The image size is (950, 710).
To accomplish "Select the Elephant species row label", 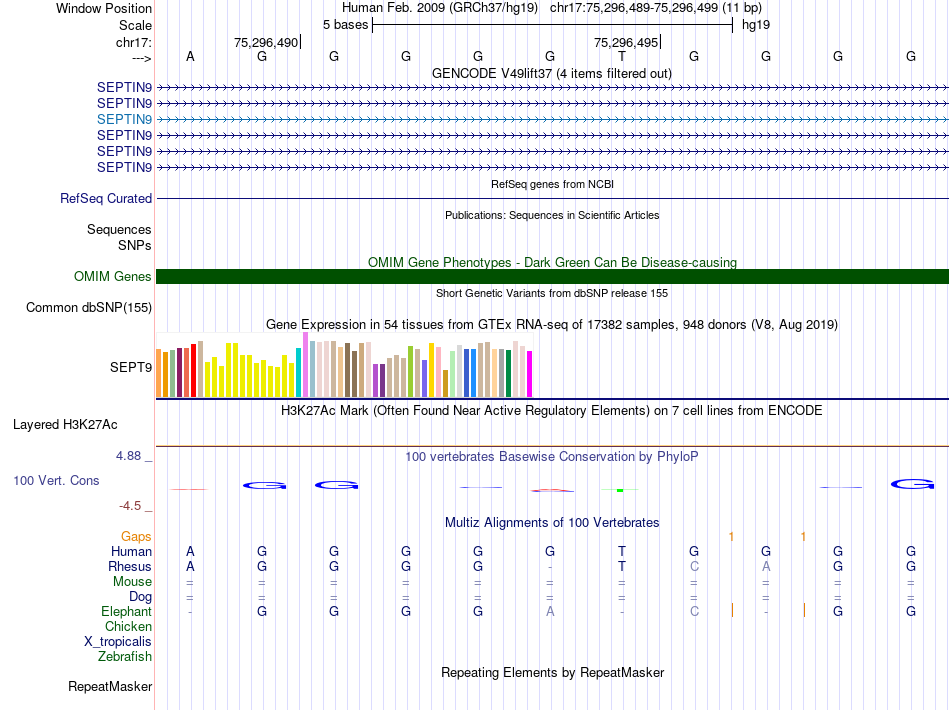I will 127,611.
